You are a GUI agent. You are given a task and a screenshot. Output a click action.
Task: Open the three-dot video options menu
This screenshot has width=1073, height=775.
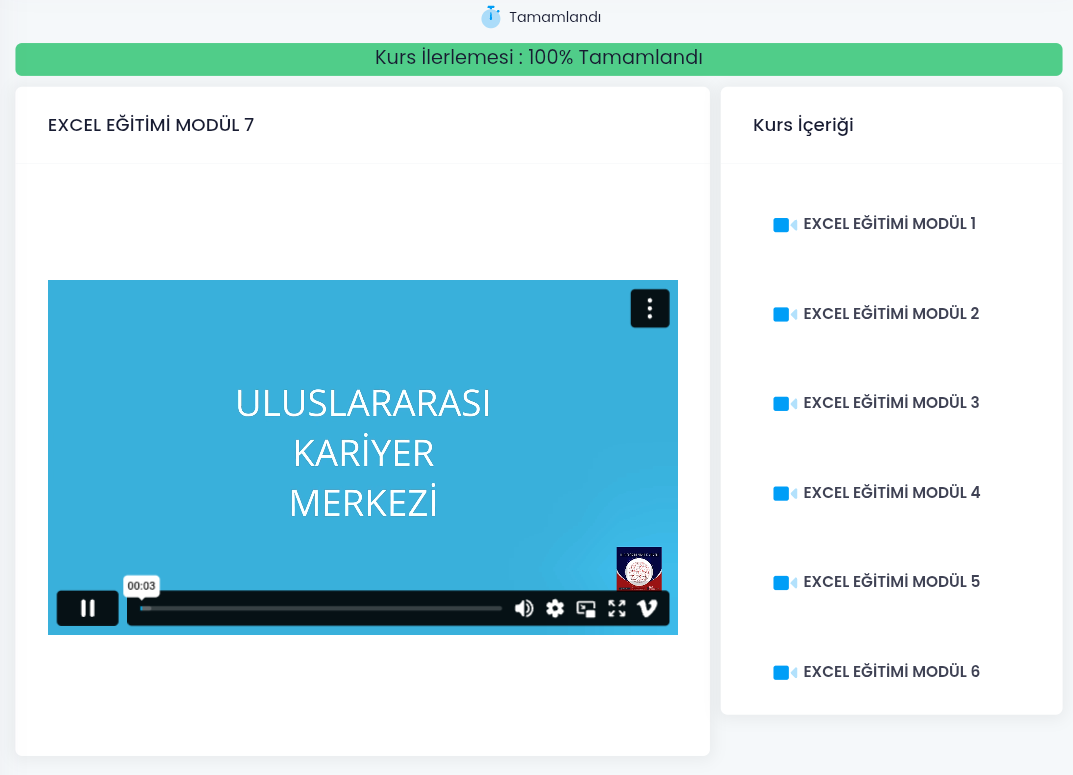(650, 308)
